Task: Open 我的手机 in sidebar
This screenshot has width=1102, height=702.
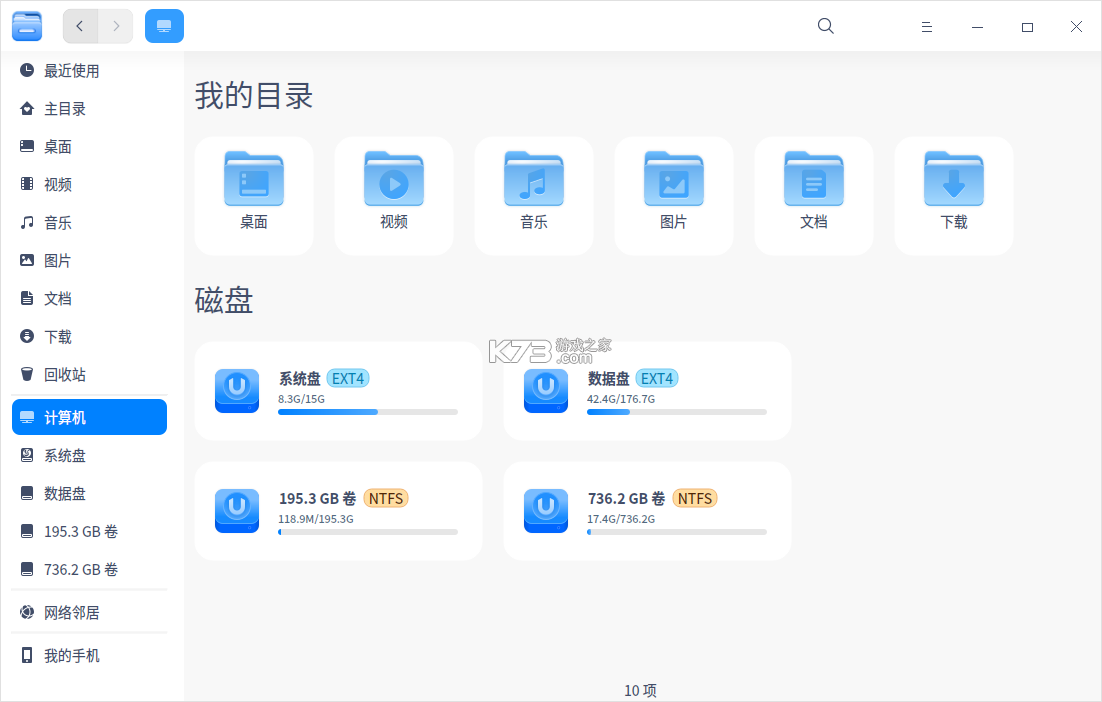Action: click(89, 656)
